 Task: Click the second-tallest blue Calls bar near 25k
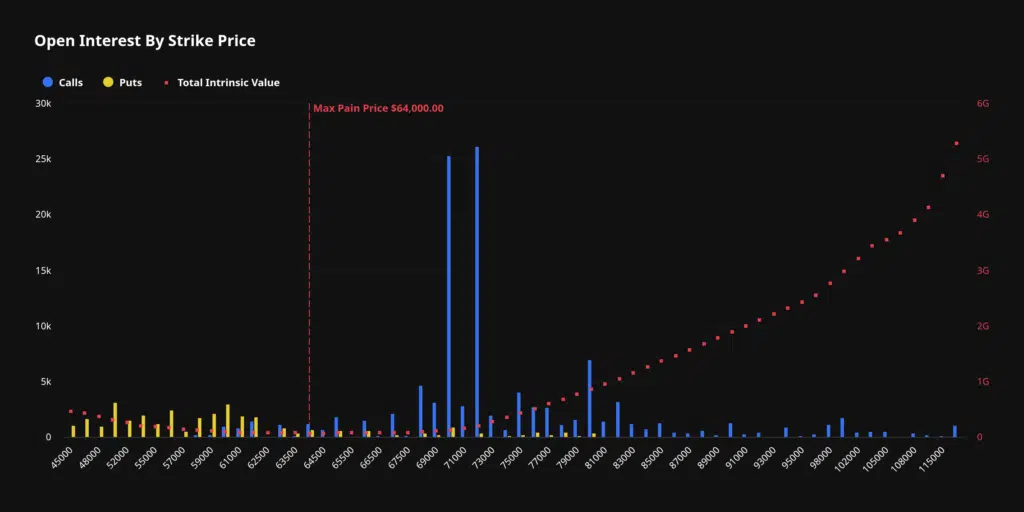449,296
